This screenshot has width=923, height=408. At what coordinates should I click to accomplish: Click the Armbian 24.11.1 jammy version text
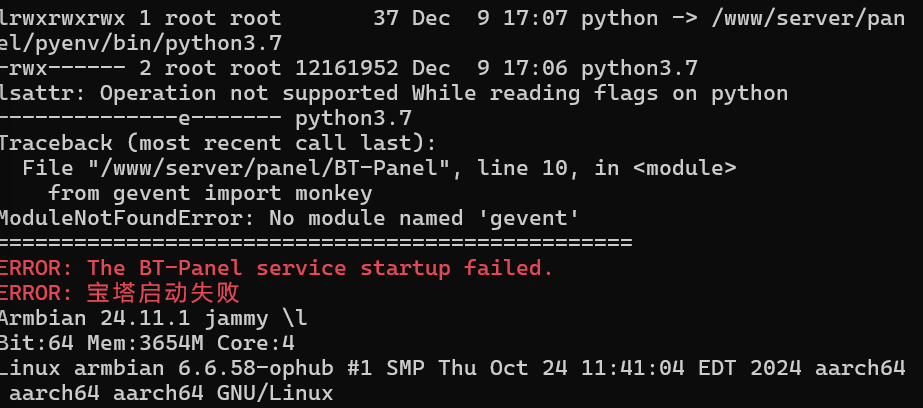tap(153, 319)
